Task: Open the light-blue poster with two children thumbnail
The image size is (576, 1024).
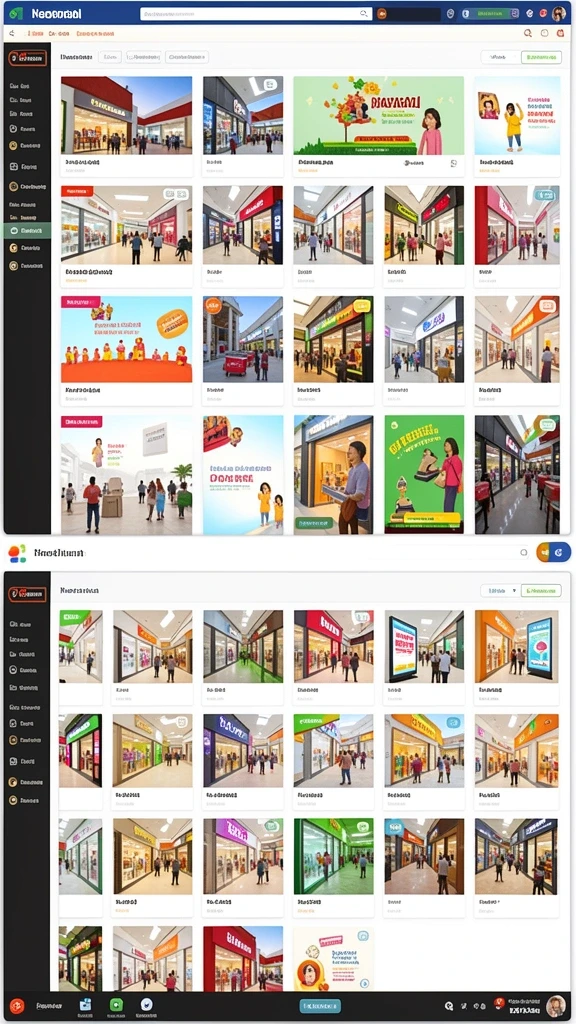Action: tap(243, 475)
